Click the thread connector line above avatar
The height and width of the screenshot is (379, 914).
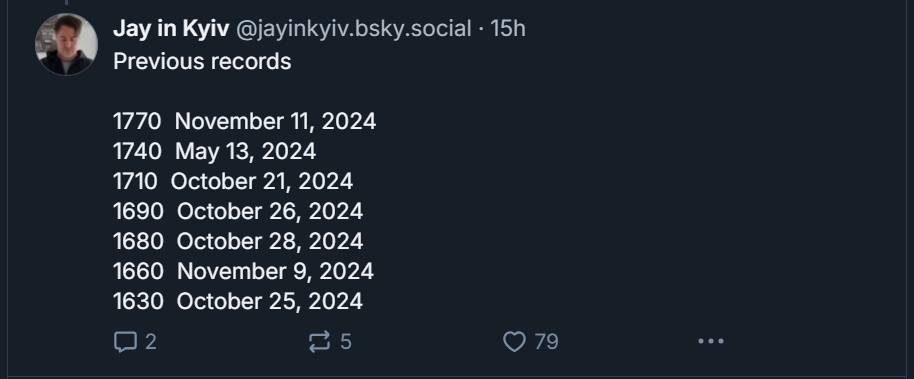tap(66, 2)
